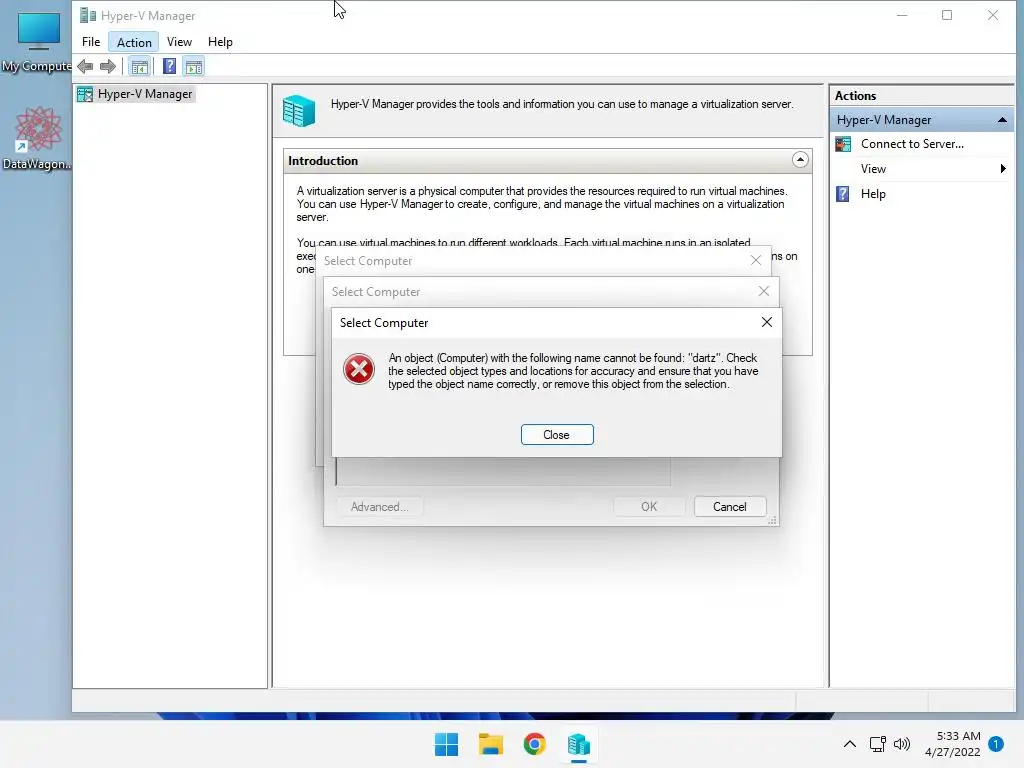Open the Windows Start menu
1024x768 pixels.
pos(447,744)
